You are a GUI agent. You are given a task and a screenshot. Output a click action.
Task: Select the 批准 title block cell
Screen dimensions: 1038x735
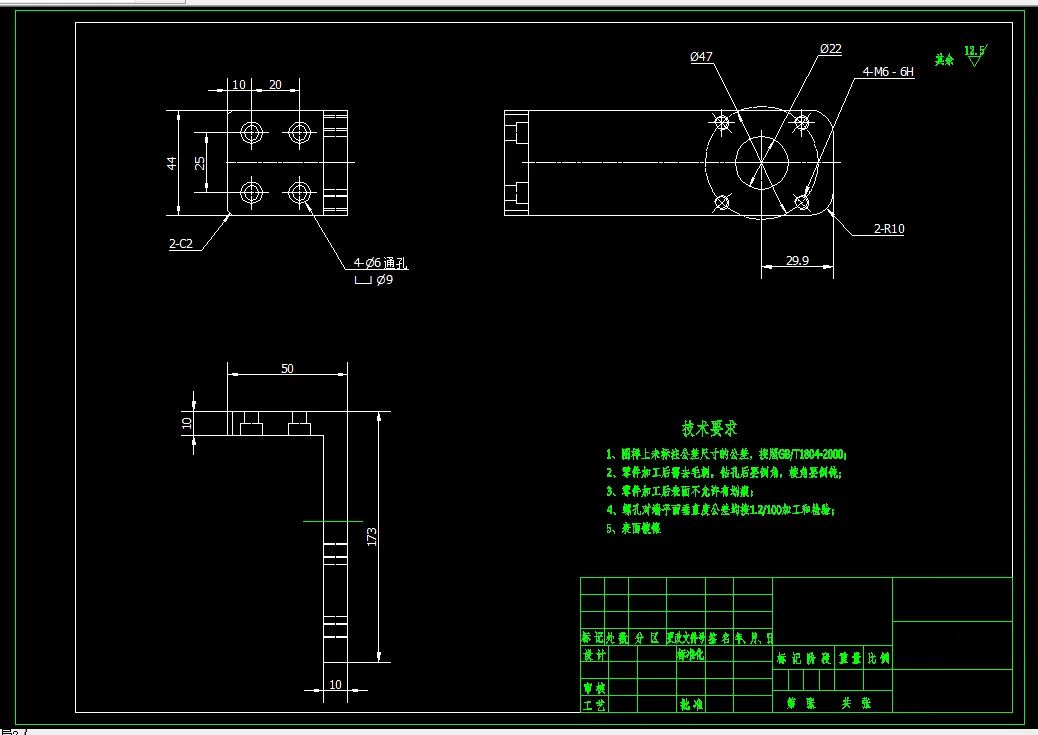tap(690, 705)
